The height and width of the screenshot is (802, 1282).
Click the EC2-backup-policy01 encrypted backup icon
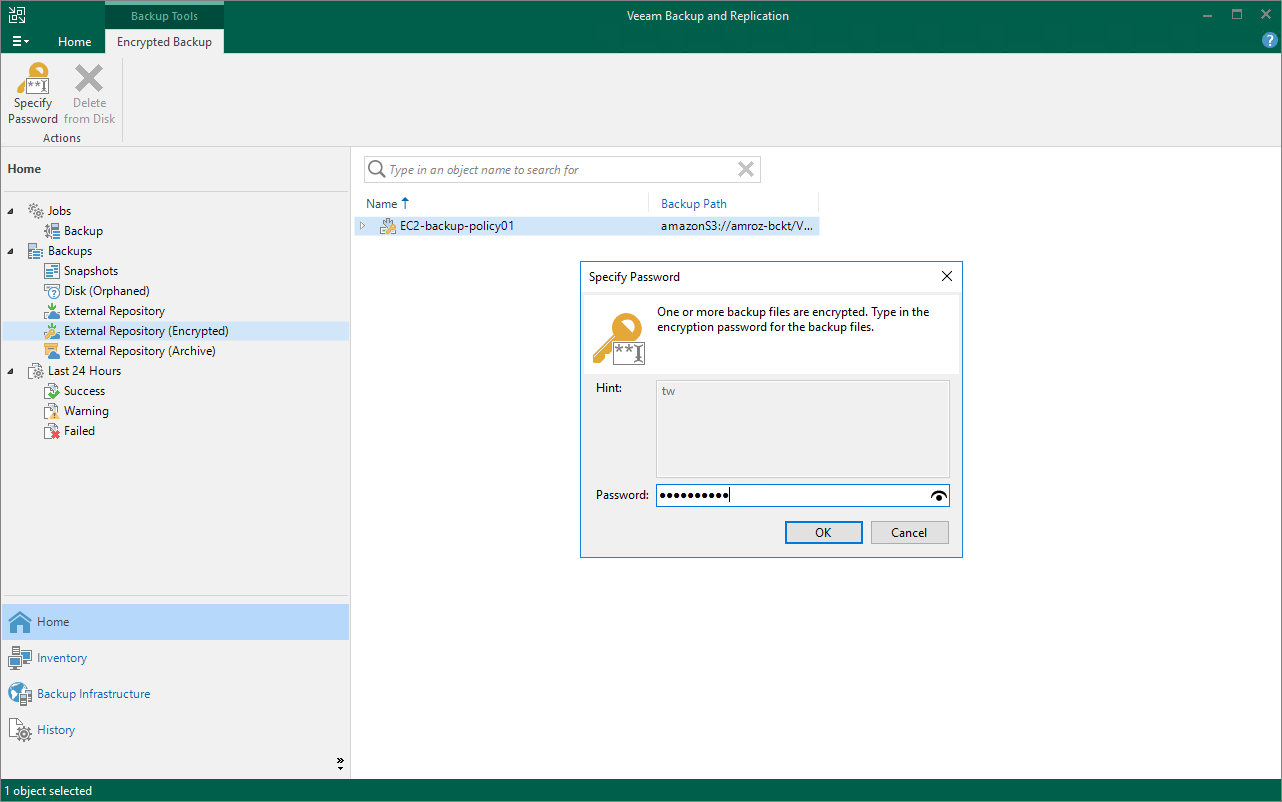click(388, 226)
